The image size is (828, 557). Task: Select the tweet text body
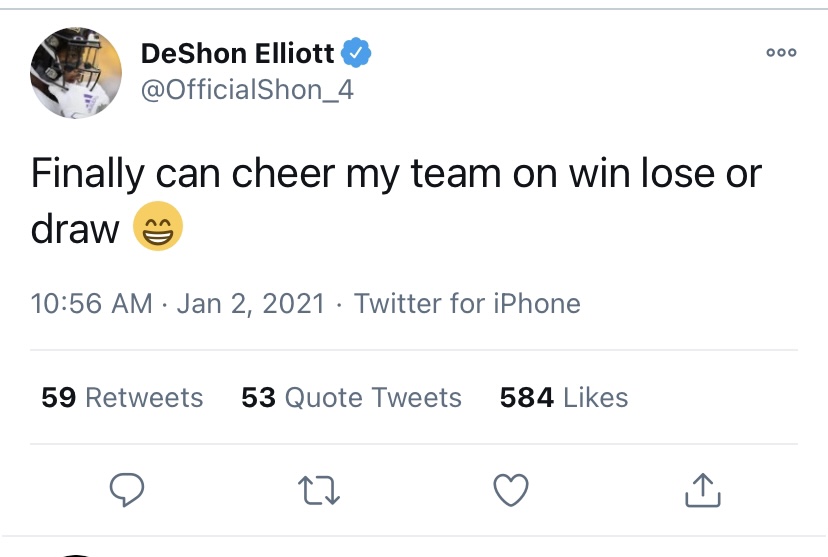point(396,175)
